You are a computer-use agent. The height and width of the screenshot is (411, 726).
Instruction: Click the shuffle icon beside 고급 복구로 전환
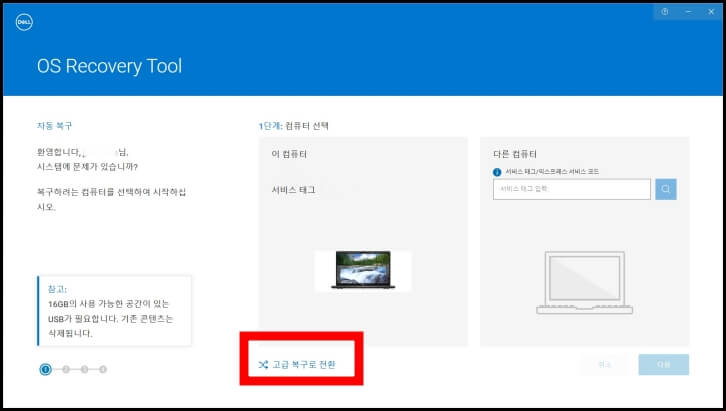click(263, 365)
